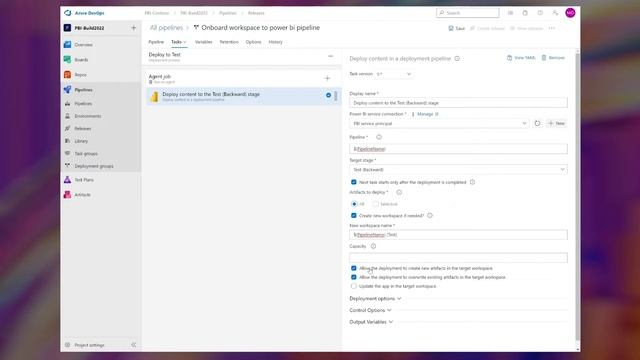This screenshot has height=360, width=640.
Task: Toggle Create new workspace if needed checkbox
Action: (353, 216)
